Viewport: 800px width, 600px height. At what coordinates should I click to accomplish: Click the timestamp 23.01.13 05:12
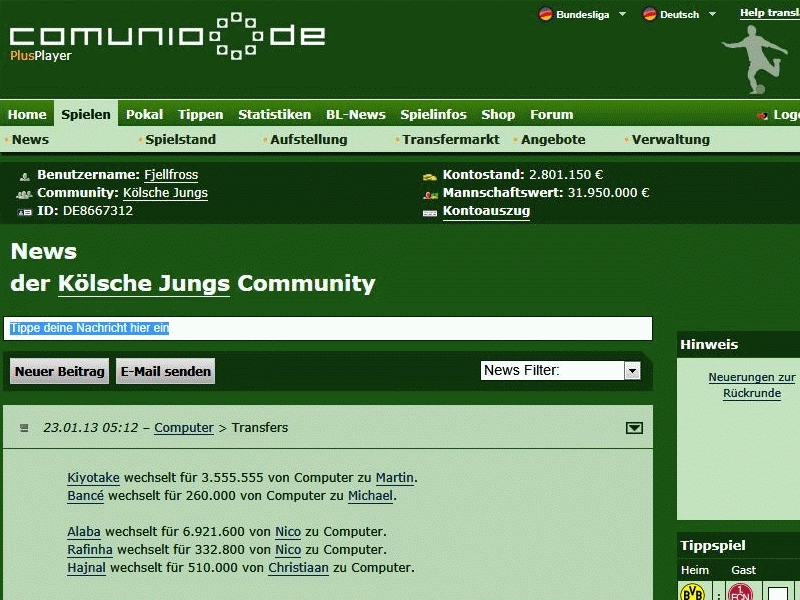pyautogui.click(x=90, y=428)
